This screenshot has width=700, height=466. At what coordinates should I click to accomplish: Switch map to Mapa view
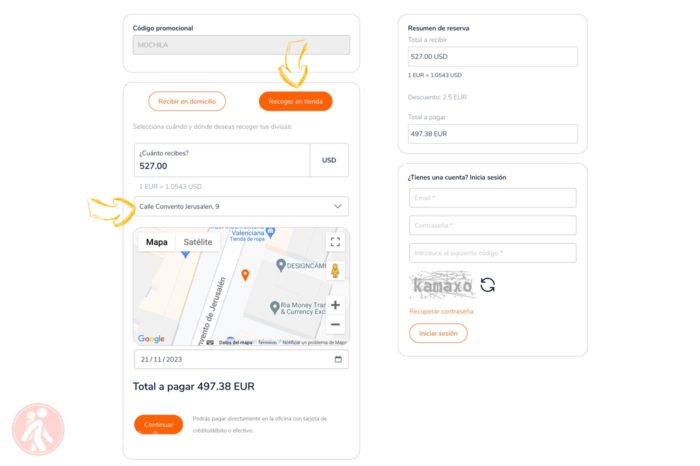pyautogui.click(x=157, y=242)
